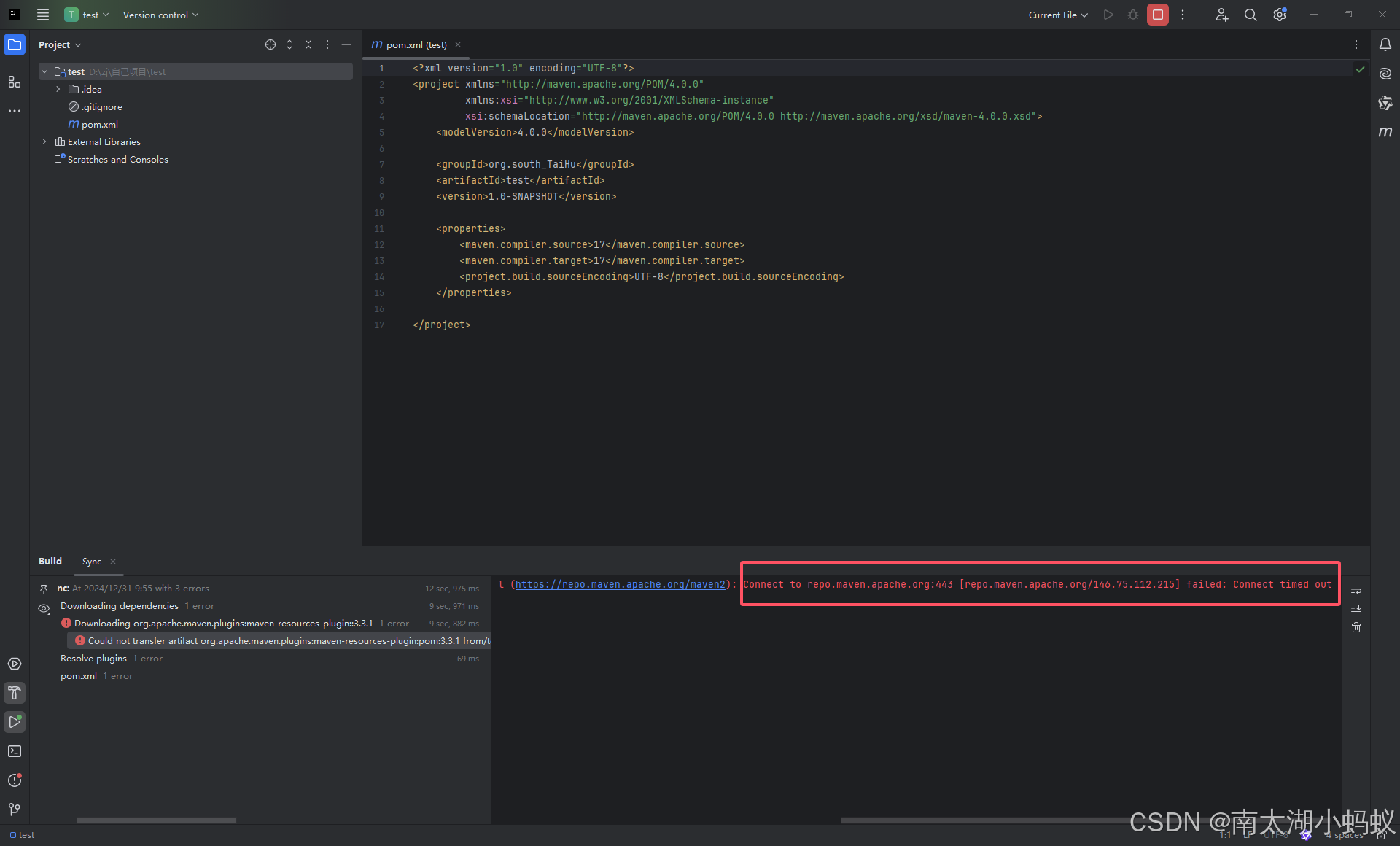Pin the Build tab
The width and height of the screenshot is (1400, 846).
[44, 589]
